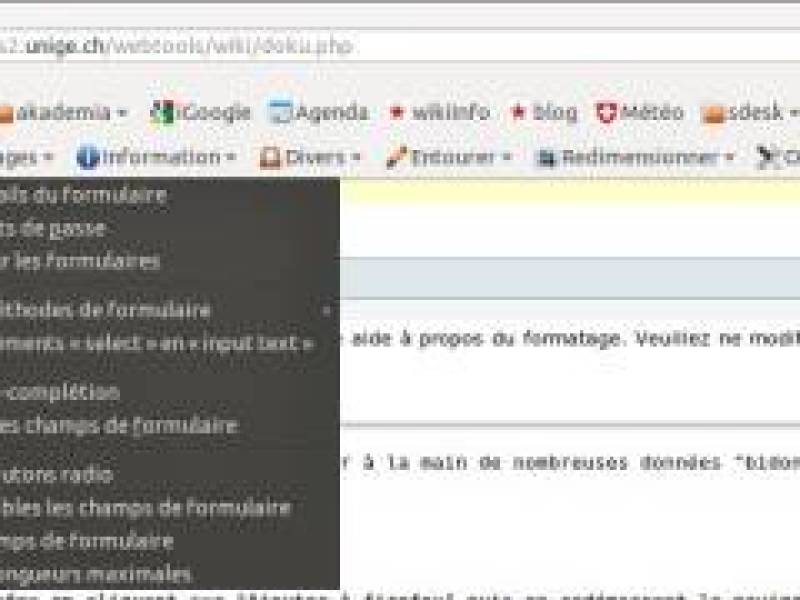The width and height of the screenshot is (800, 600).
Task: Select the 'de passe' menu entry
Action: (x=170, y=228)
